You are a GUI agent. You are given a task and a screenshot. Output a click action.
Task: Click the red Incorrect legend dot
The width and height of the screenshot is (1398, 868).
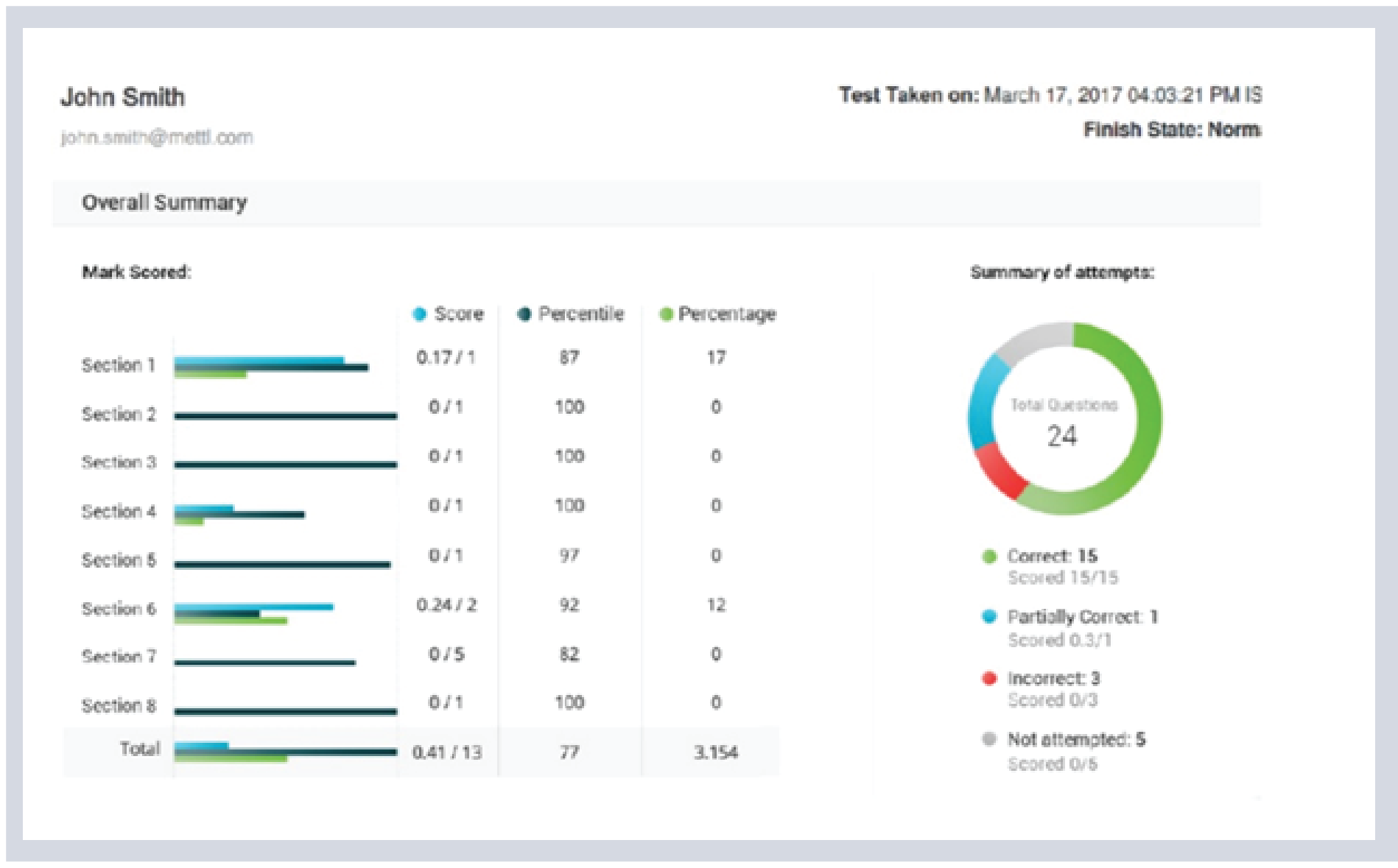pos(989,678)
